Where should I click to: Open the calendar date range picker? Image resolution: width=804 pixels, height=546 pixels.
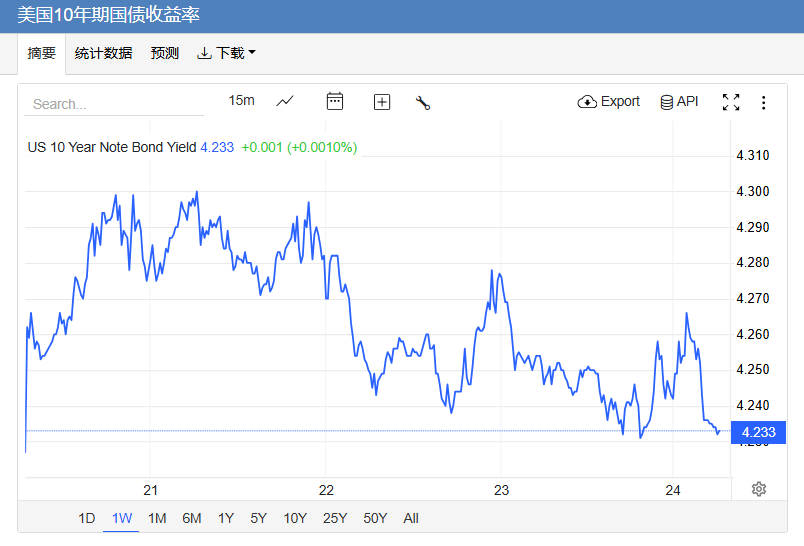coord(335,101)
